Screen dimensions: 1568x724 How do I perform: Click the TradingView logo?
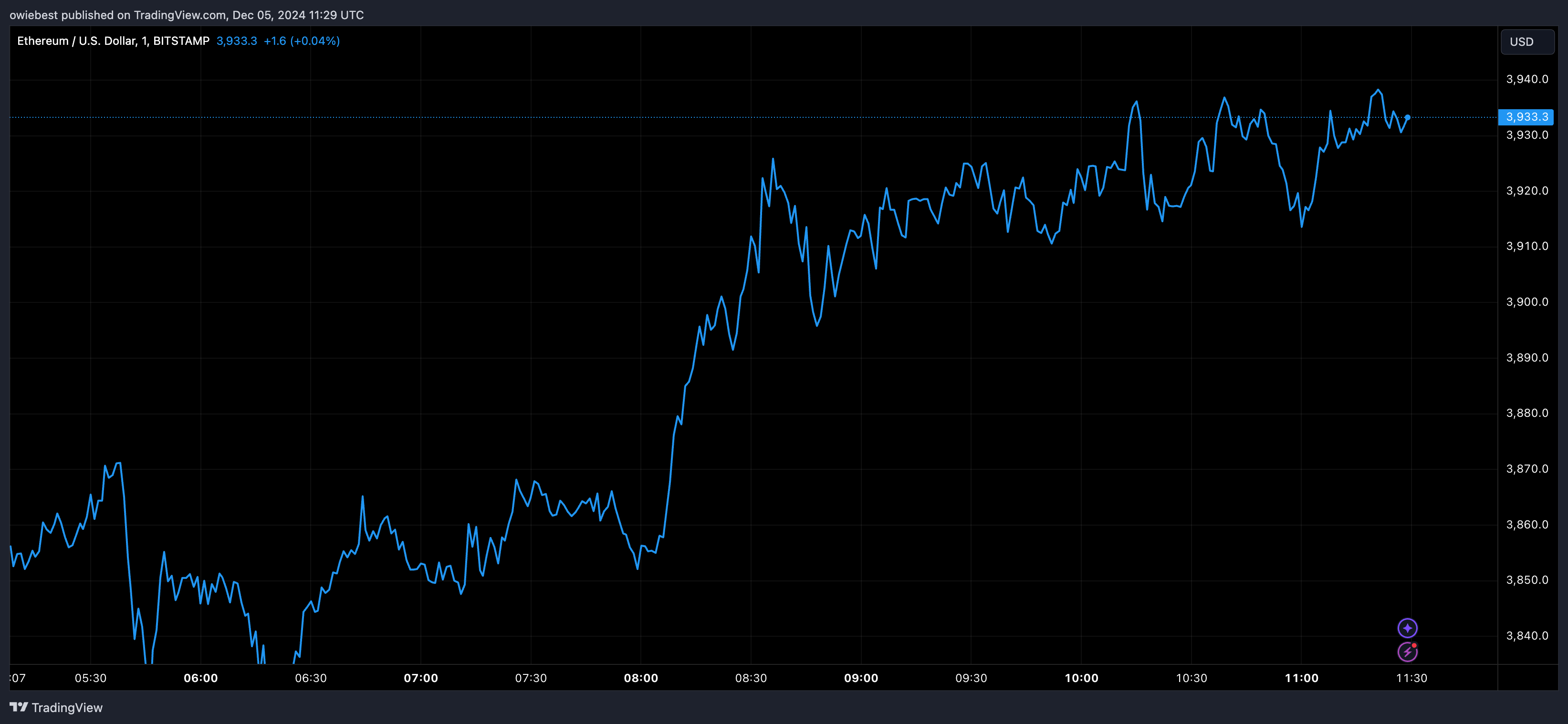(x=56, y=708)
